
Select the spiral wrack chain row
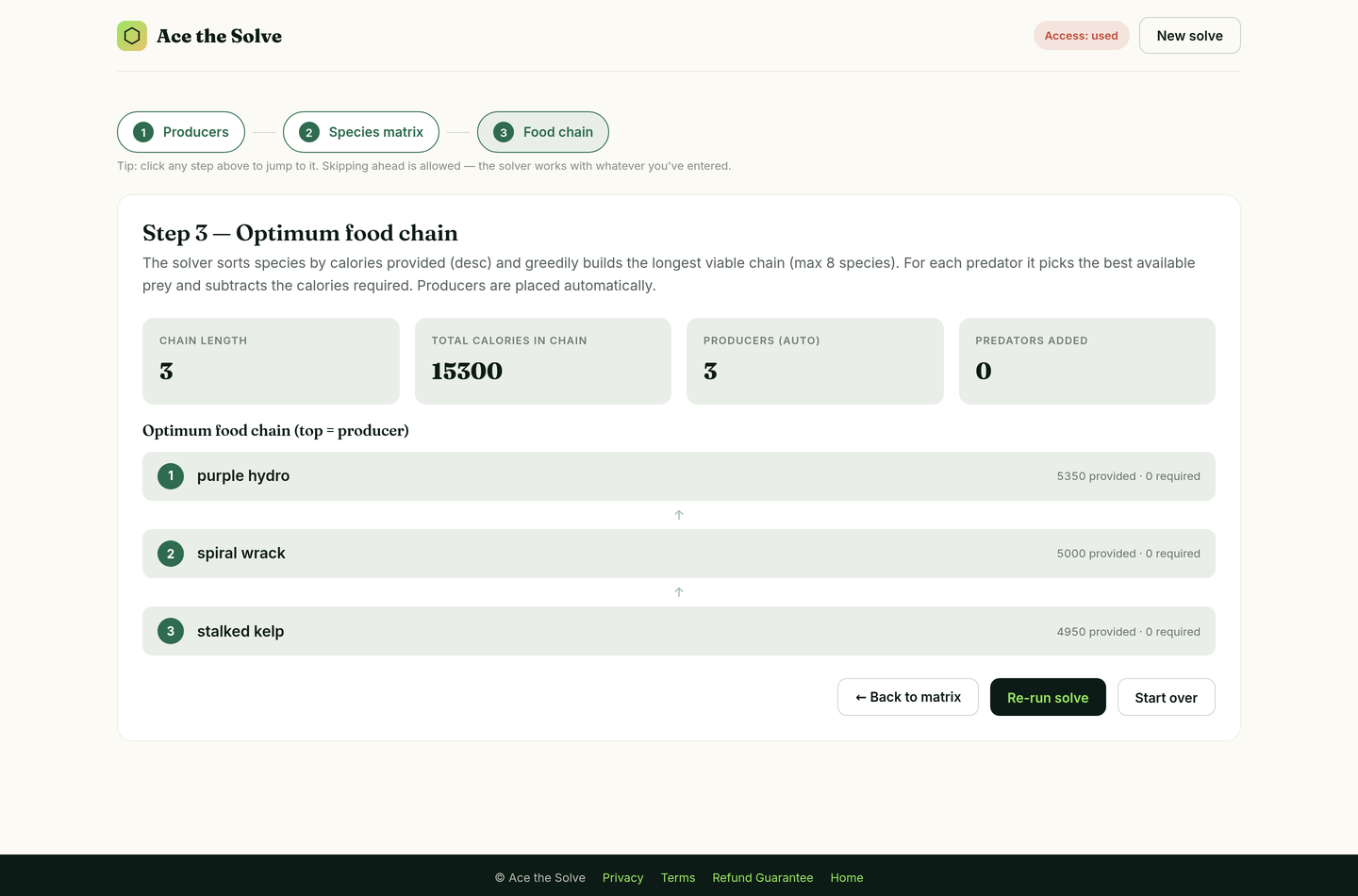(x=679, y=554)
